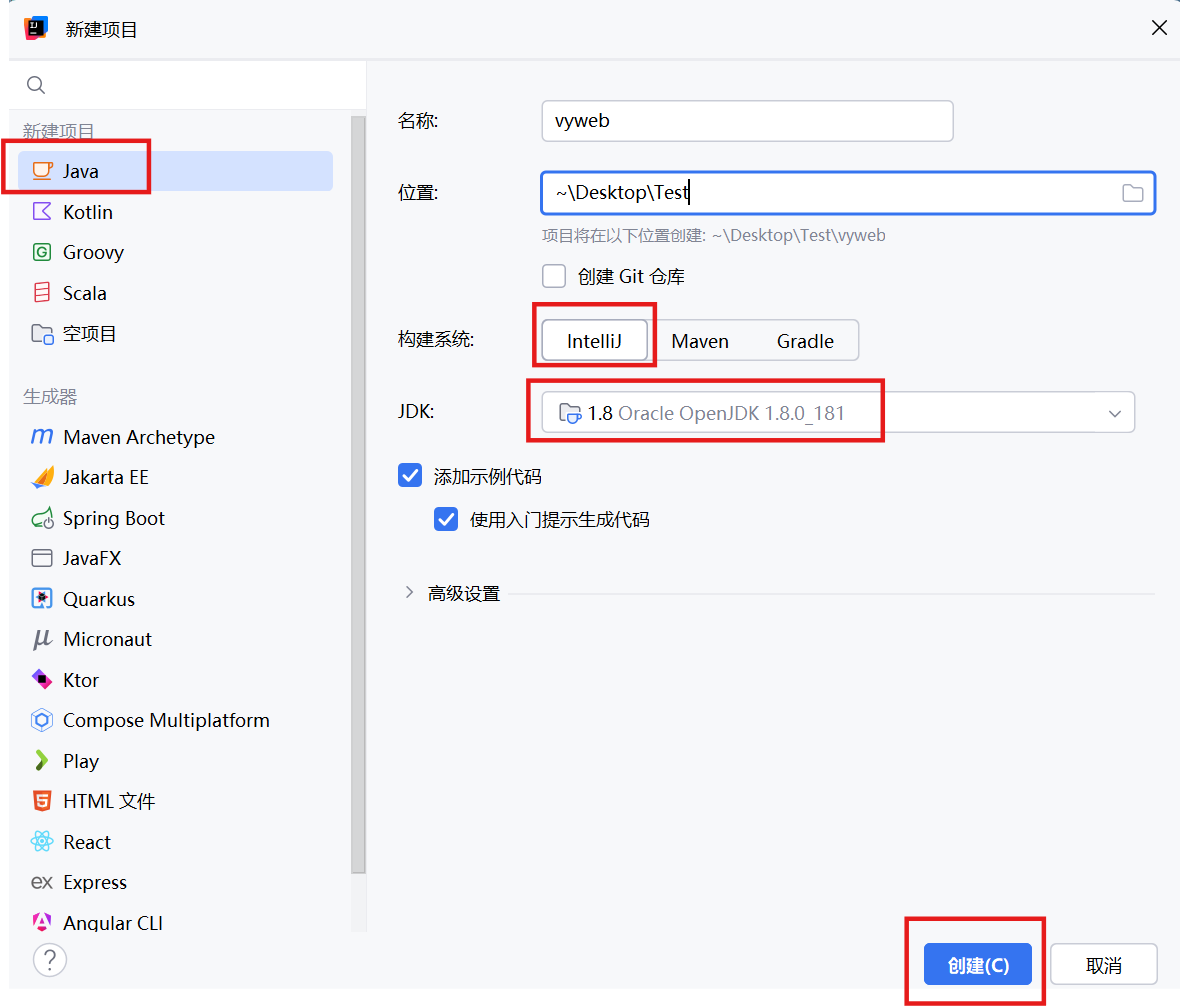
Task: Click the Maven Archetype icon
Action: [x=42, y=437]
